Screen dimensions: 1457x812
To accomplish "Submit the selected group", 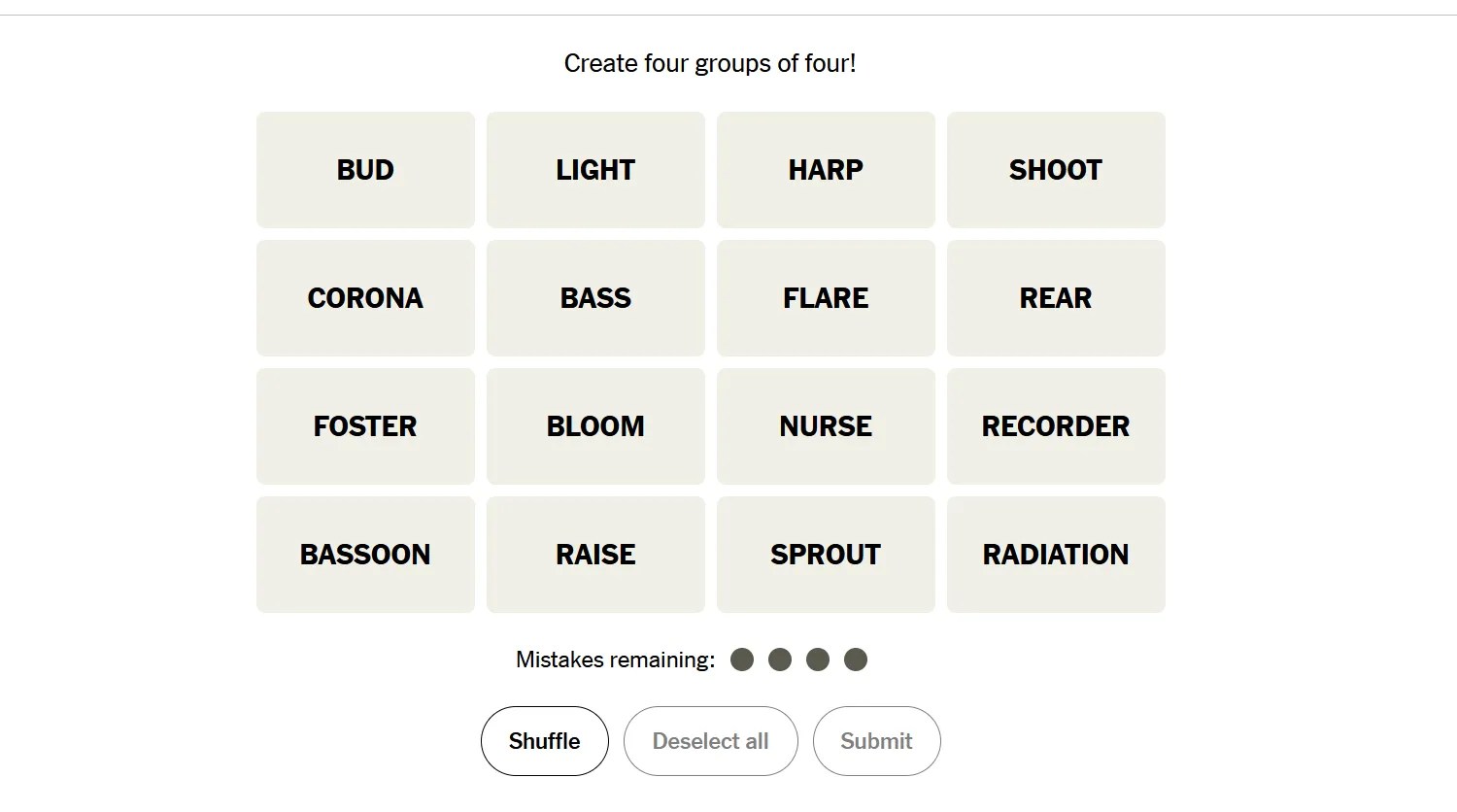I will (x=876, y=741).
